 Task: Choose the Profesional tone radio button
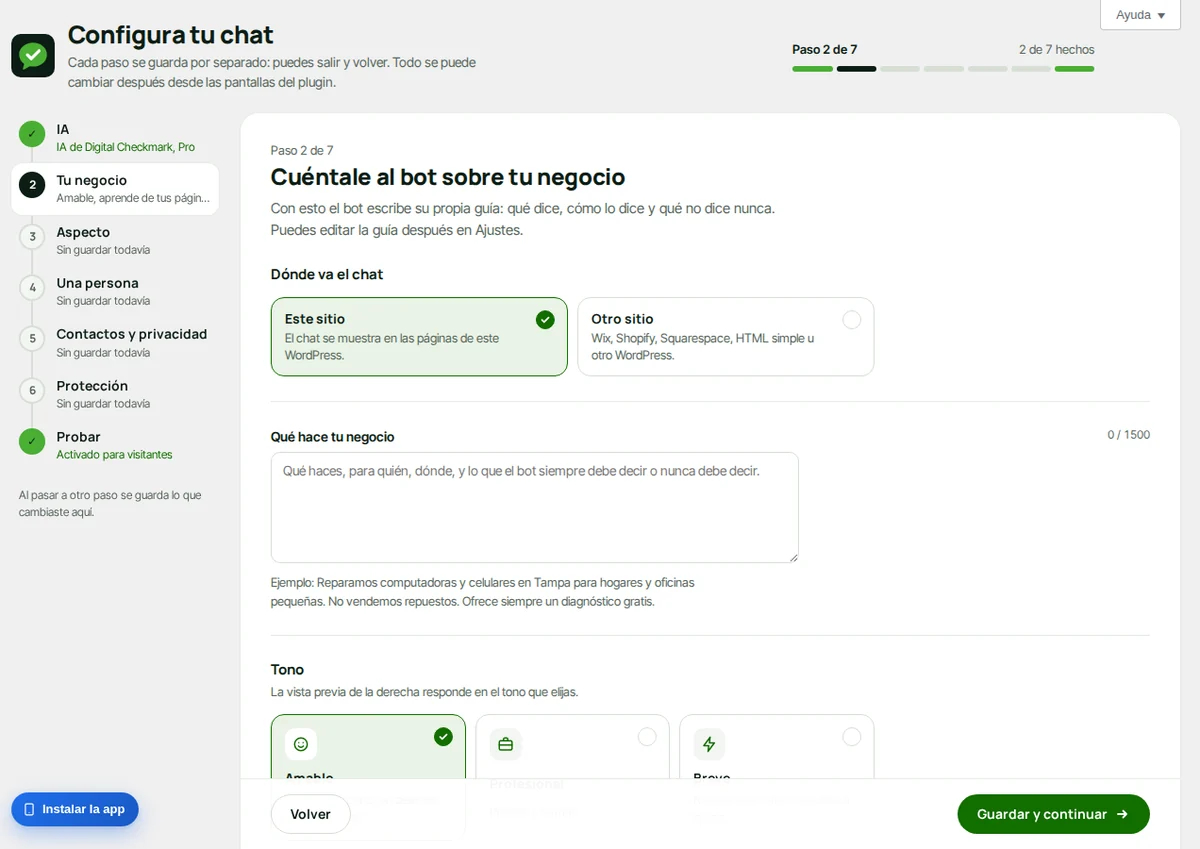click(647, 737)
